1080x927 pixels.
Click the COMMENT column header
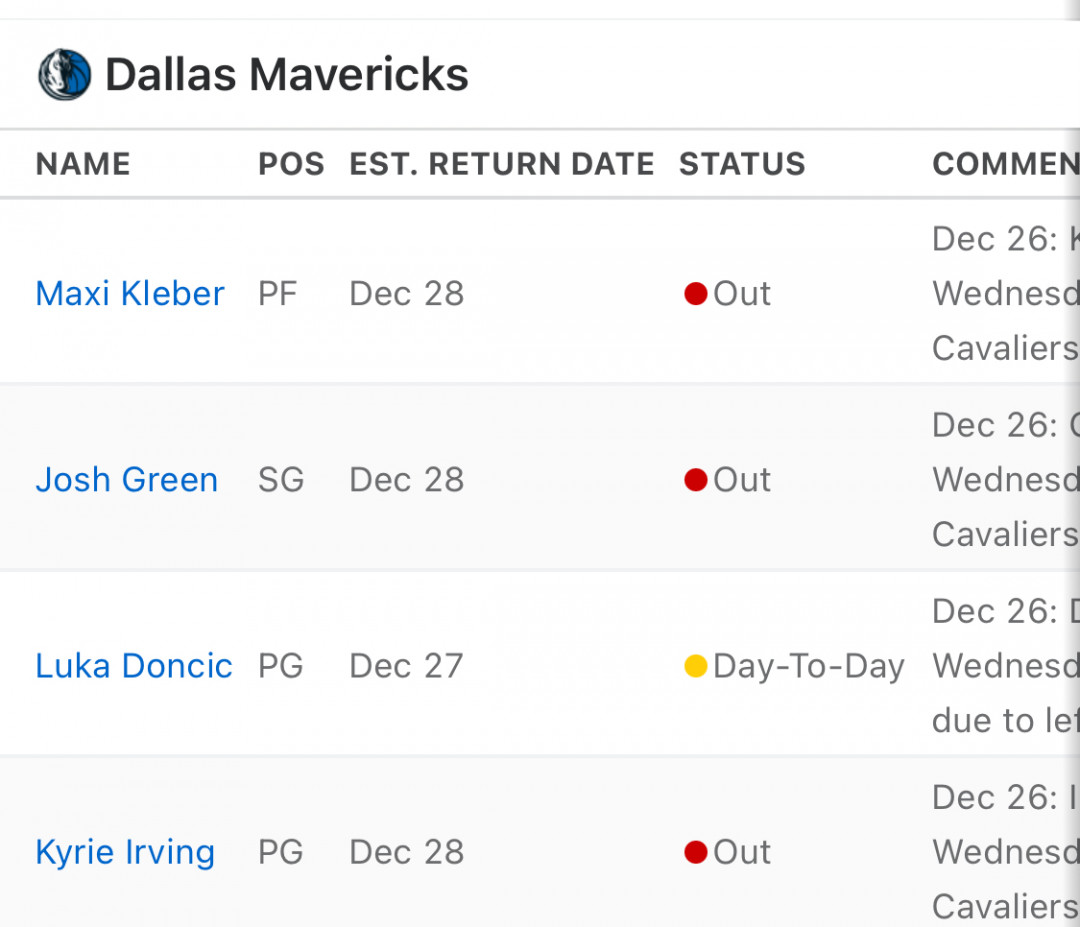coord(1006,164)
